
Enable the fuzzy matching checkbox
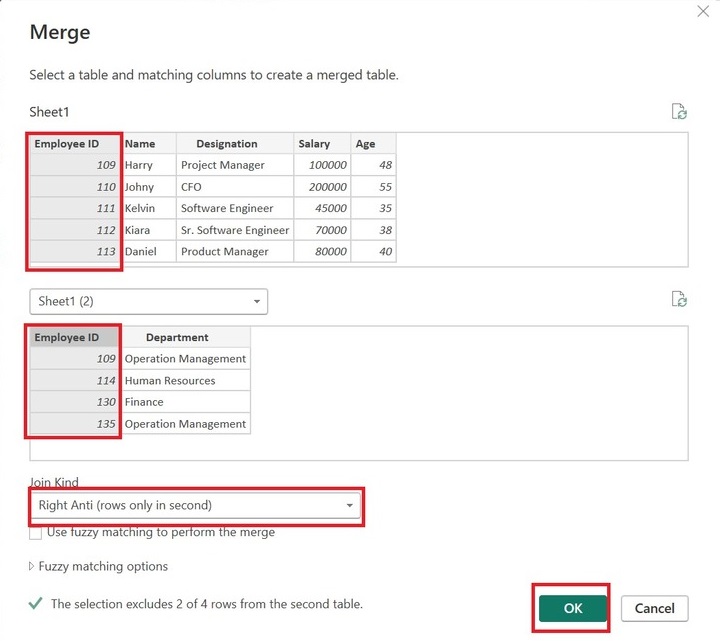[36, 533]
